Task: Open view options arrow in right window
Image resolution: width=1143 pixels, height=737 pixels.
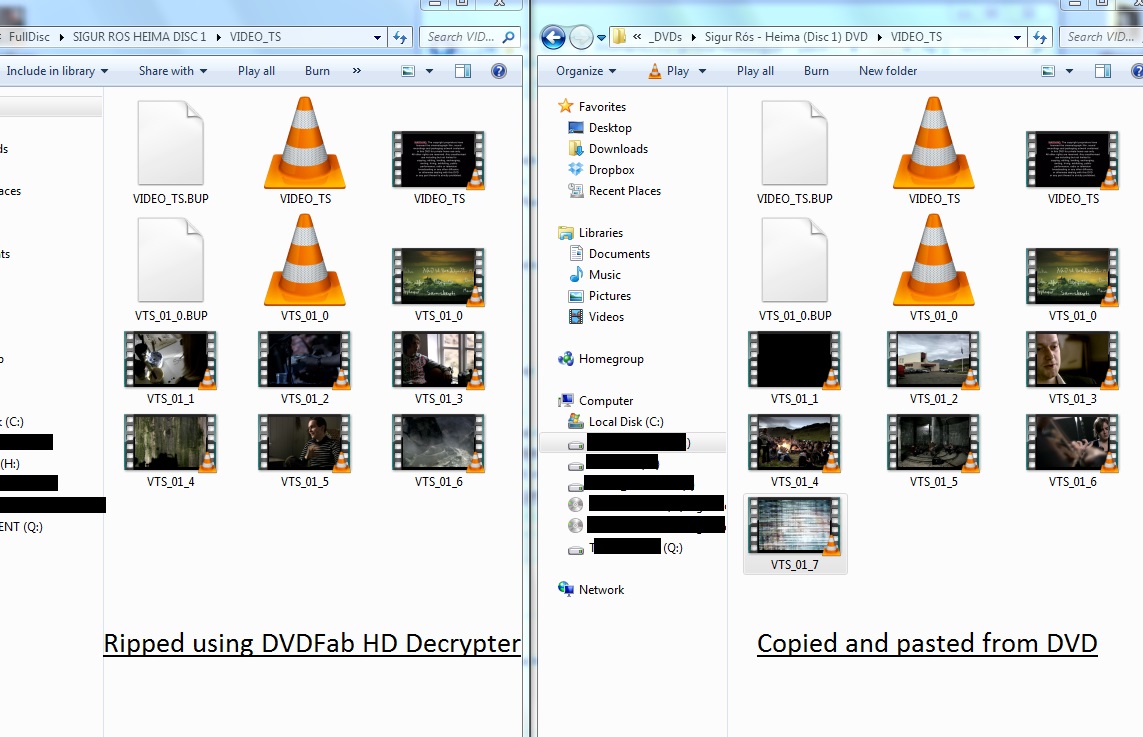Action: [1069, 71]
